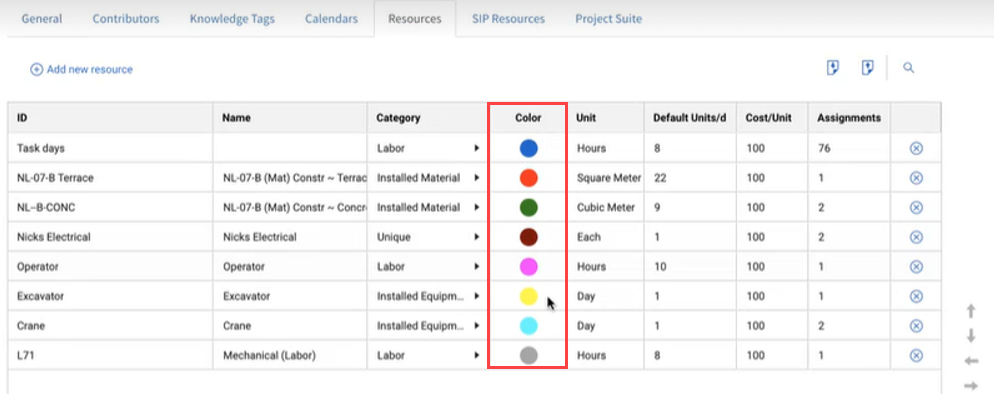Viewport: 994px width, 394px height.
Task: Open the search magnifier icon
Action: [908, 68]
